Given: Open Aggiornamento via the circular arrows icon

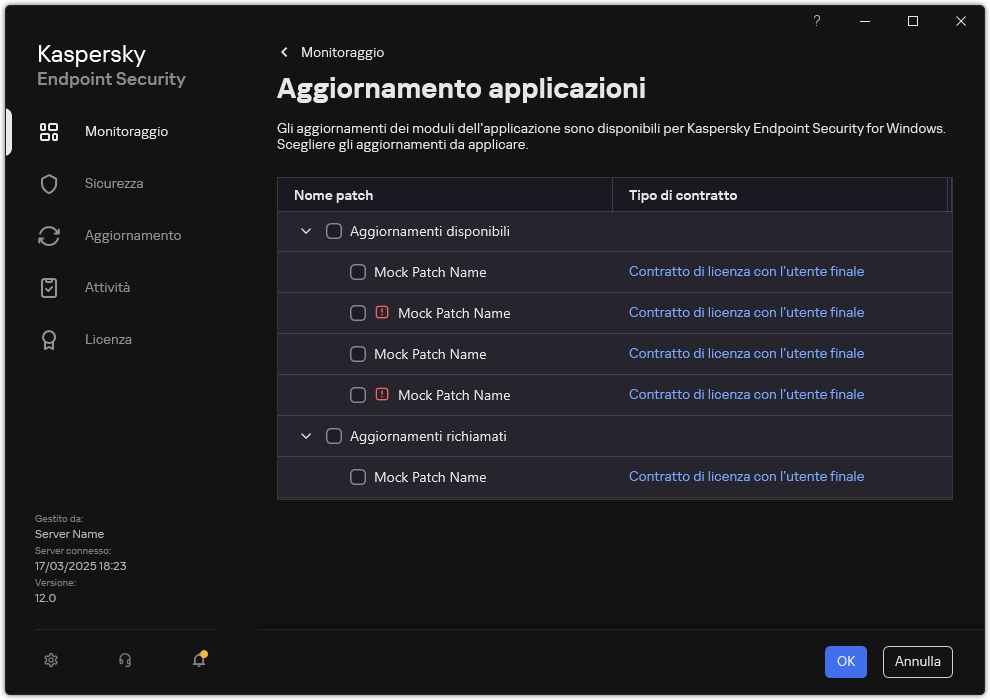Looking at the screenshot, I should coord(49,235).
